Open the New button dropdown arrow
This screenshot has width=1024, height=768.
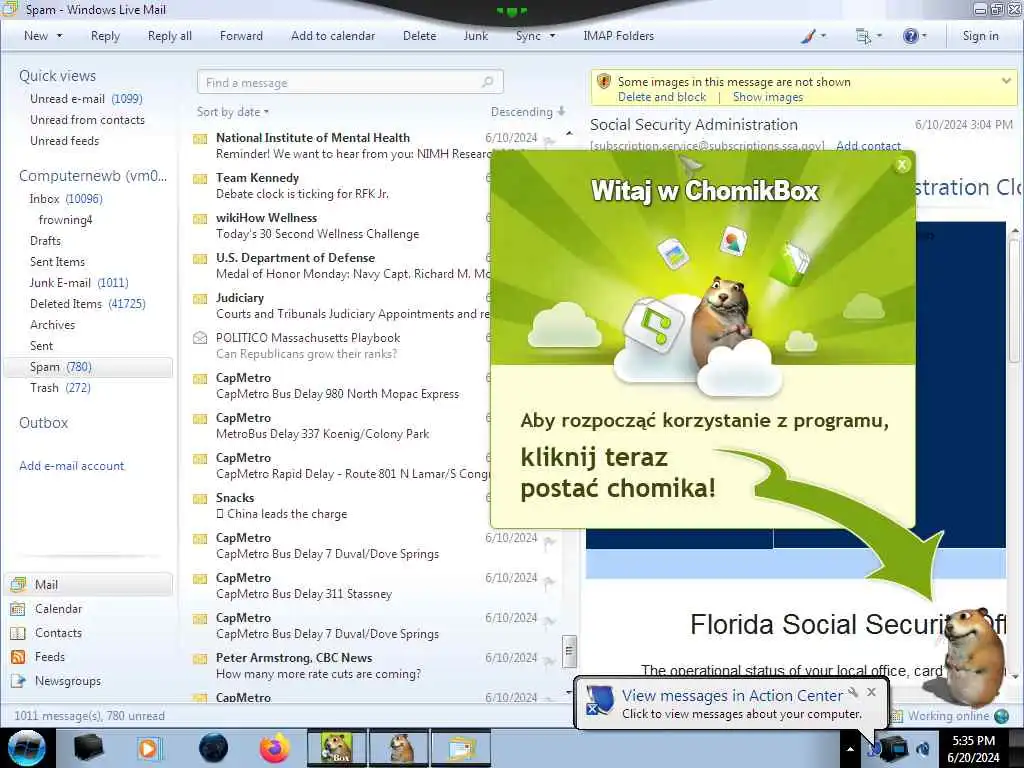tap(59, 36)
